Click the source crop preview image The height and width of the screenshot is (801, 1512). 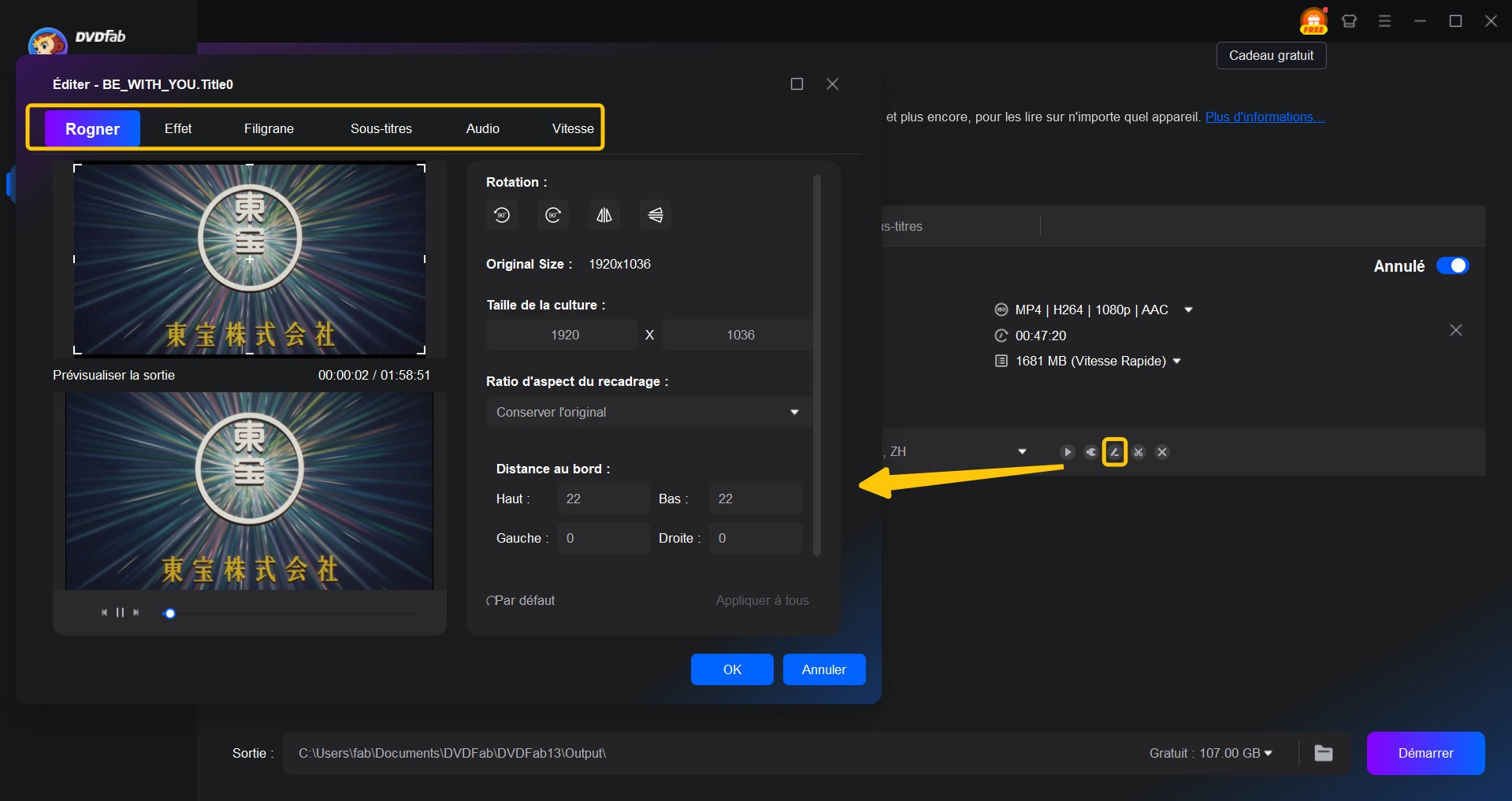tap(250, 259)
